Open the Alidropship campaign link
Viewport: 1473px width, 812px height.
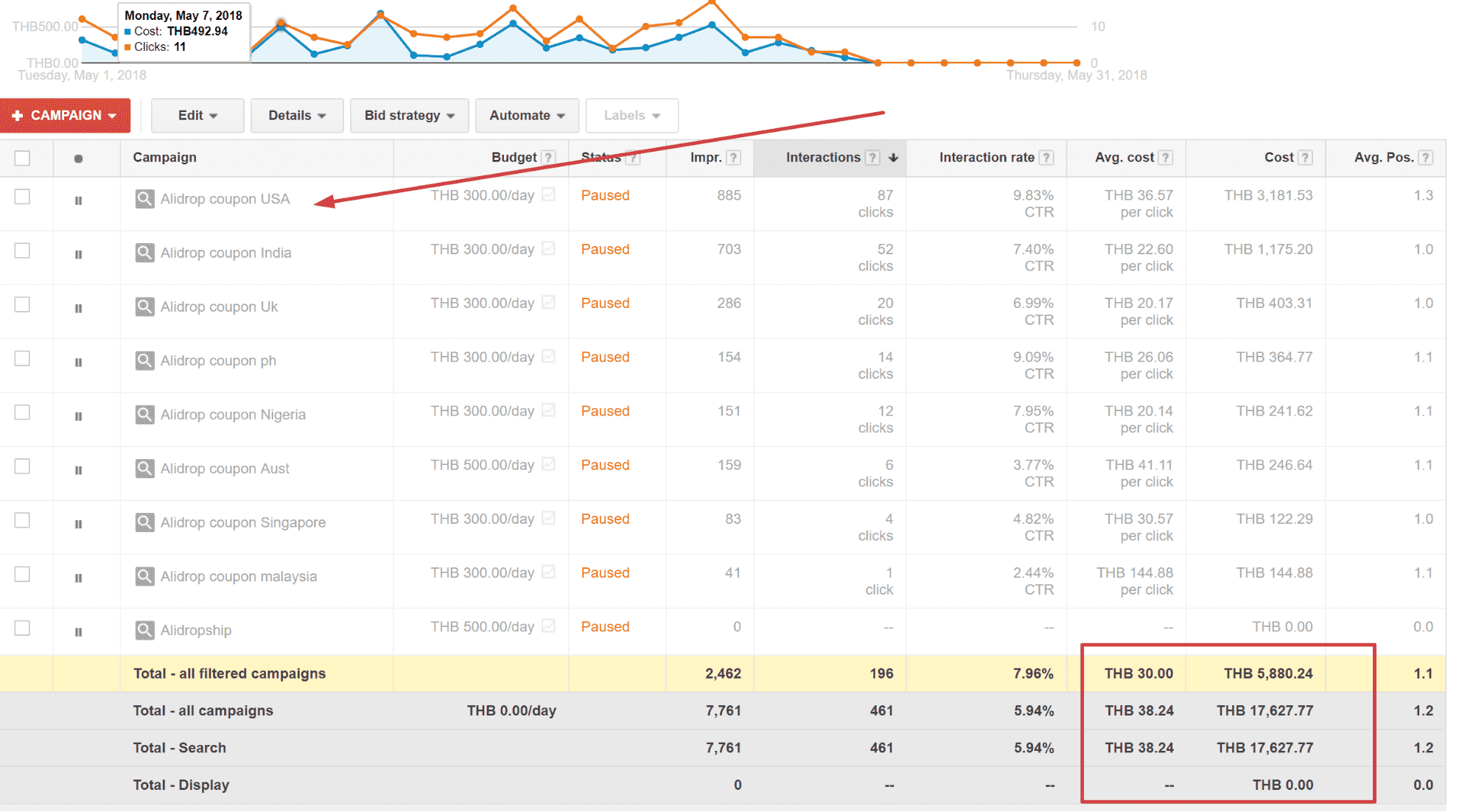(x=196, y=630)
